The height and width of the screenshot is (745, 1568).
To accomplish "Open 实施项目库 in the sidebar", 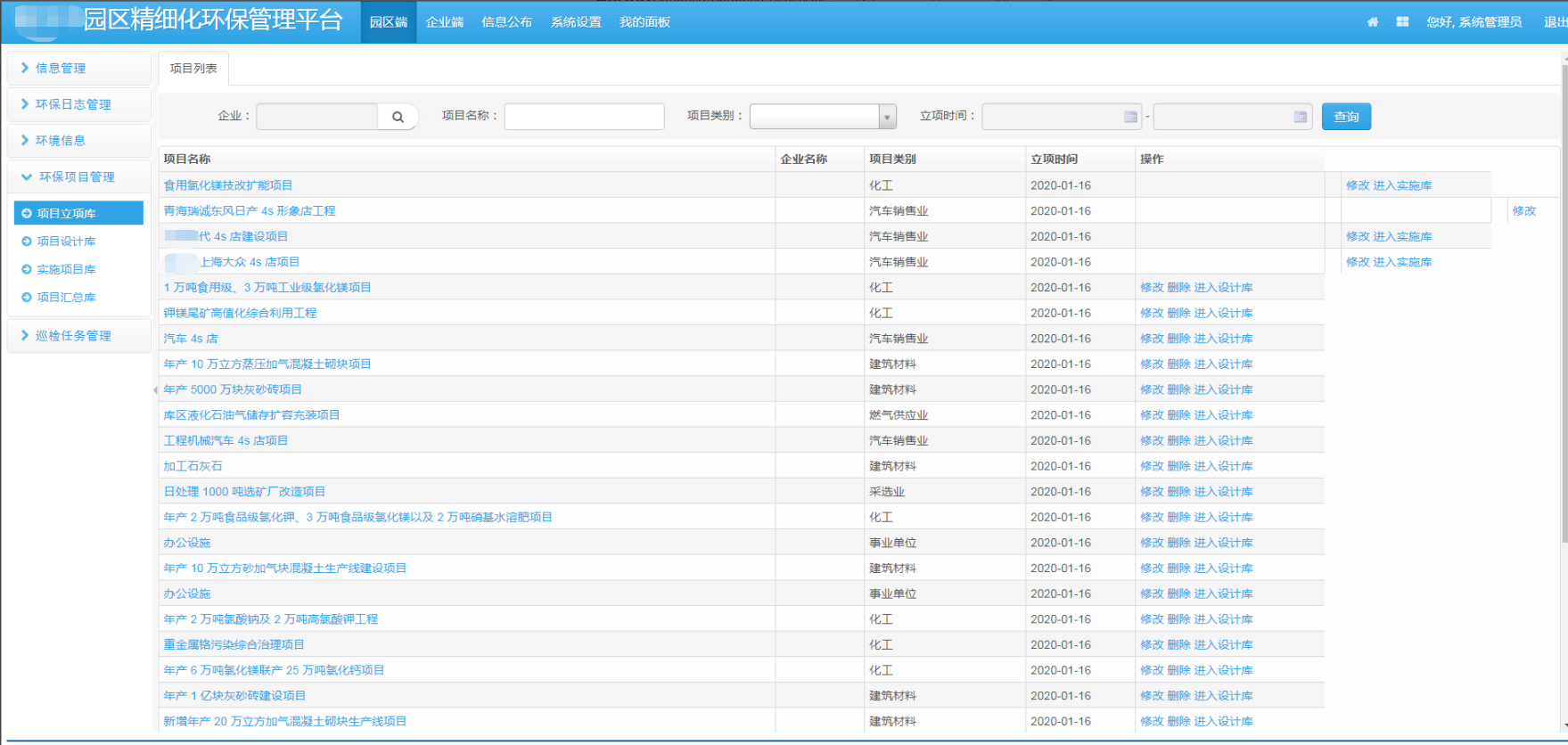I will [66, 269].
